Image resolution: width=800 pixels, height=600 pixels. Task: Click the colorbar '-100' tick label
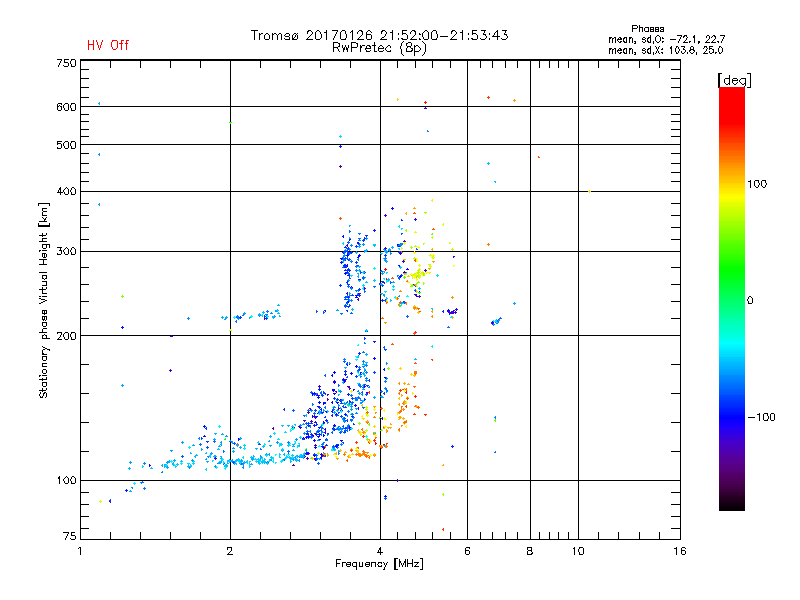762,417
